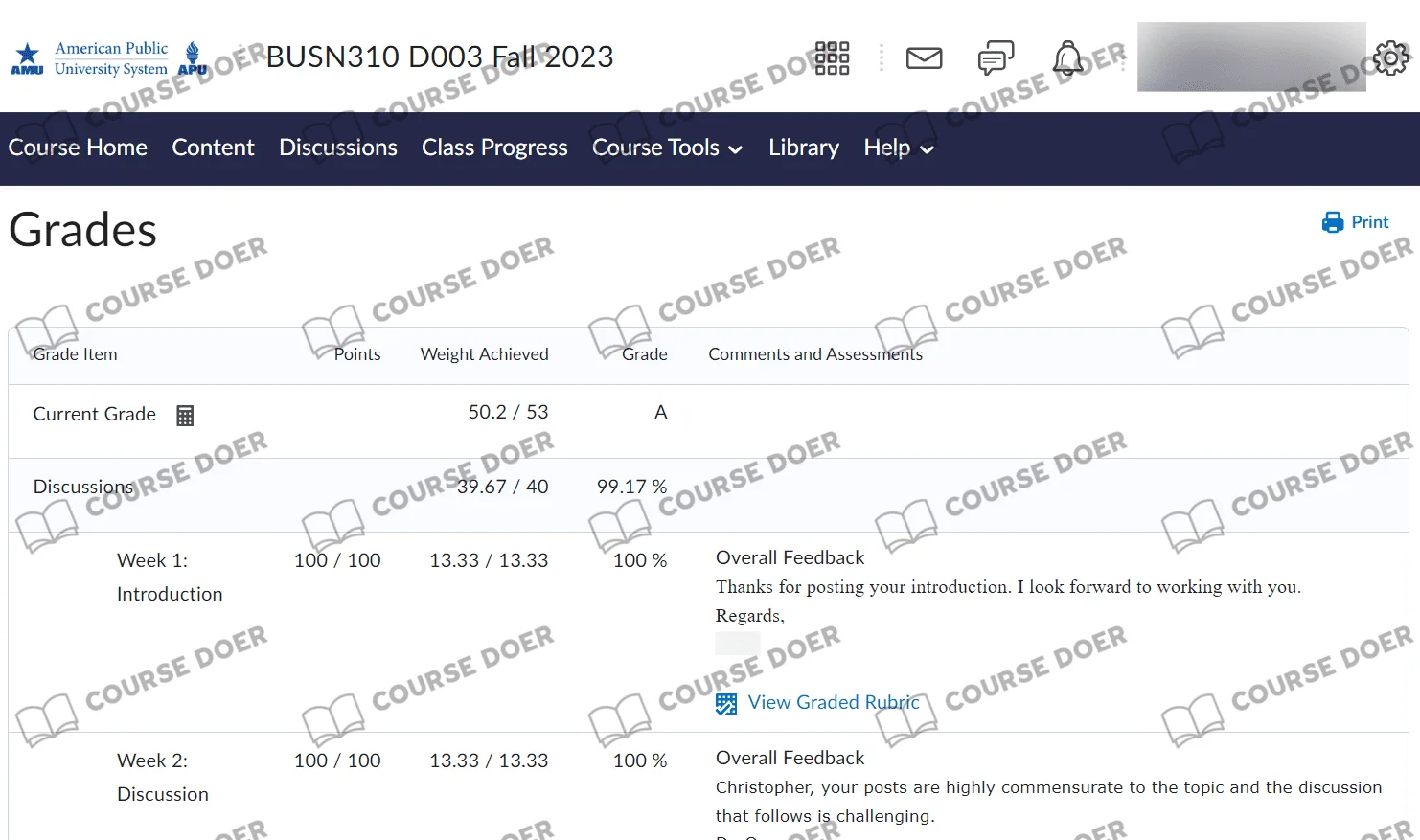Select the Week 1: Introduction grade item
The image size is (1420, 840).
pyautogui.click(x=170, y=577)
